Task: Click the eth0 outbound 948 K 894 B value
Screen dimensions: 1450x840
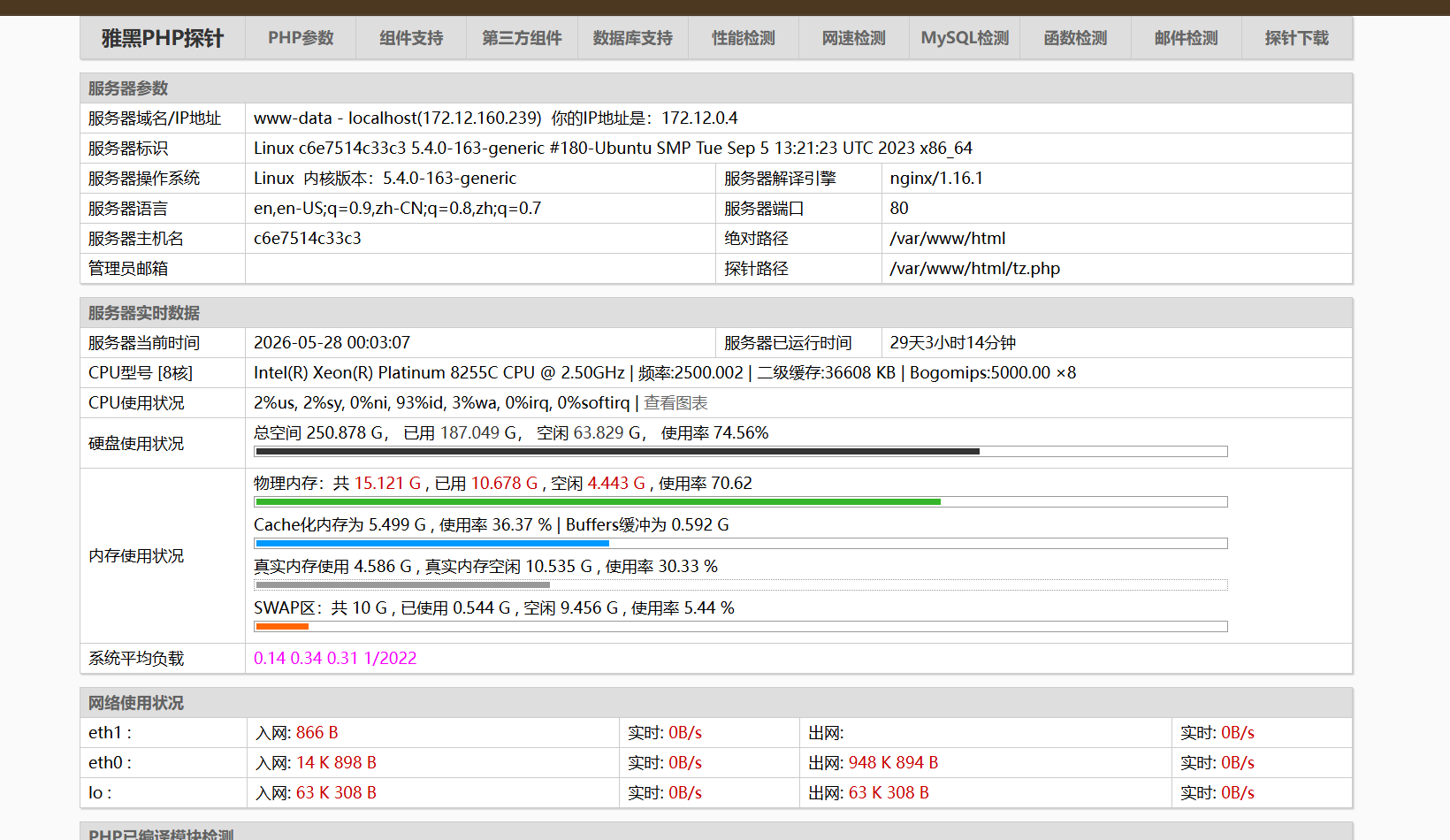Action: tap(893, 762)
